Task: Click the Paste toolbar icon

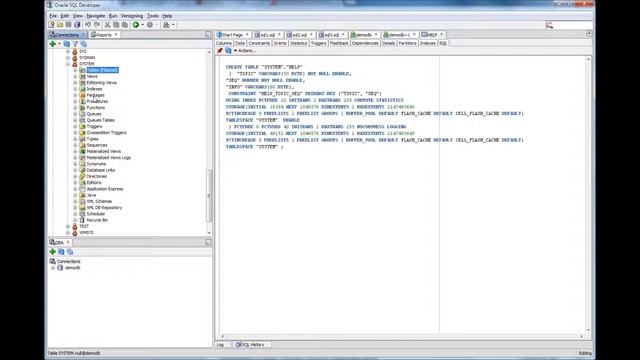Action: click(x=124, y=25)
